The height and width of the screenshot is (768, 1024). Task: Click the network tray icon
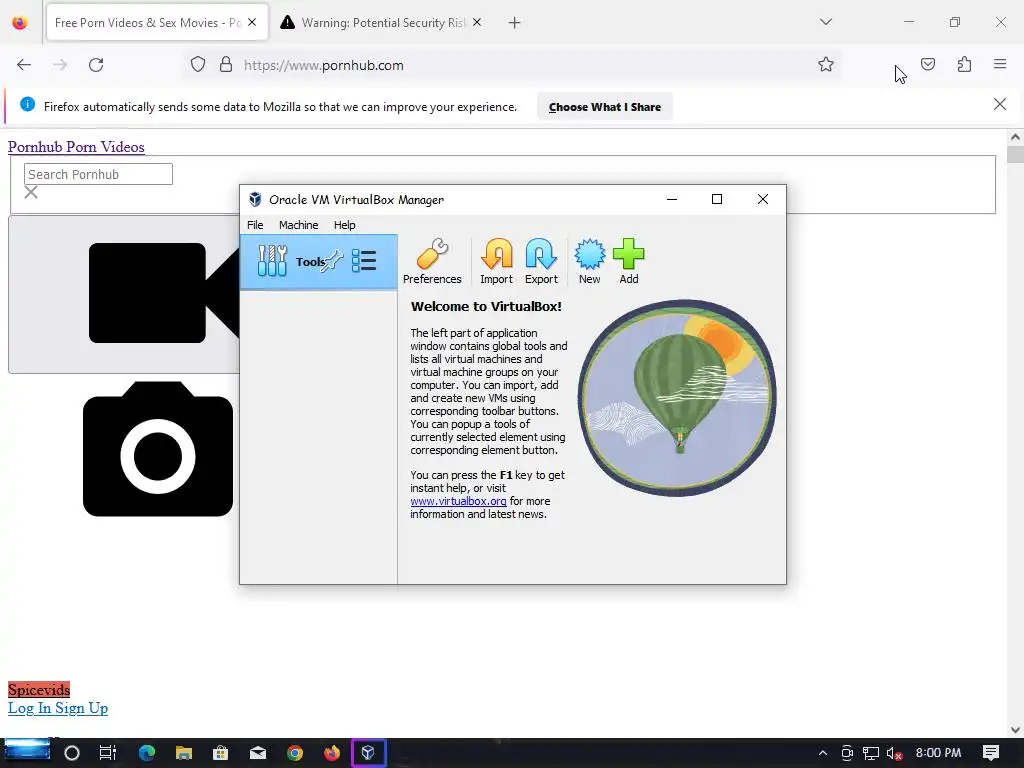point(871,753)
